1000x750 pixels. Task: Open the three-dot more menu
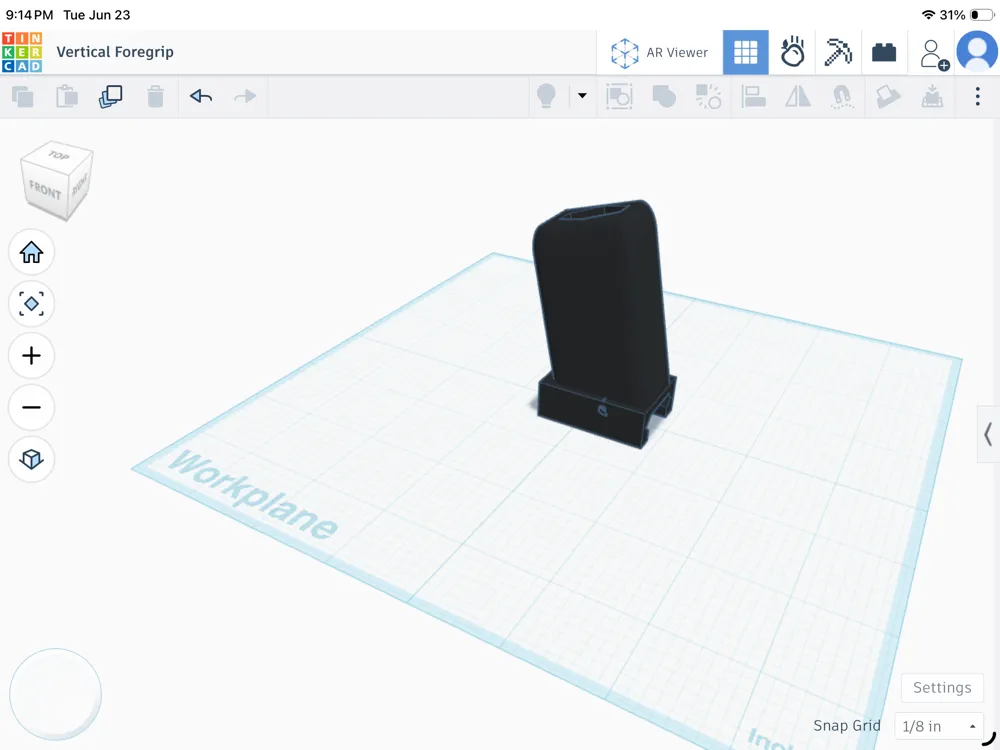[977, 96]
